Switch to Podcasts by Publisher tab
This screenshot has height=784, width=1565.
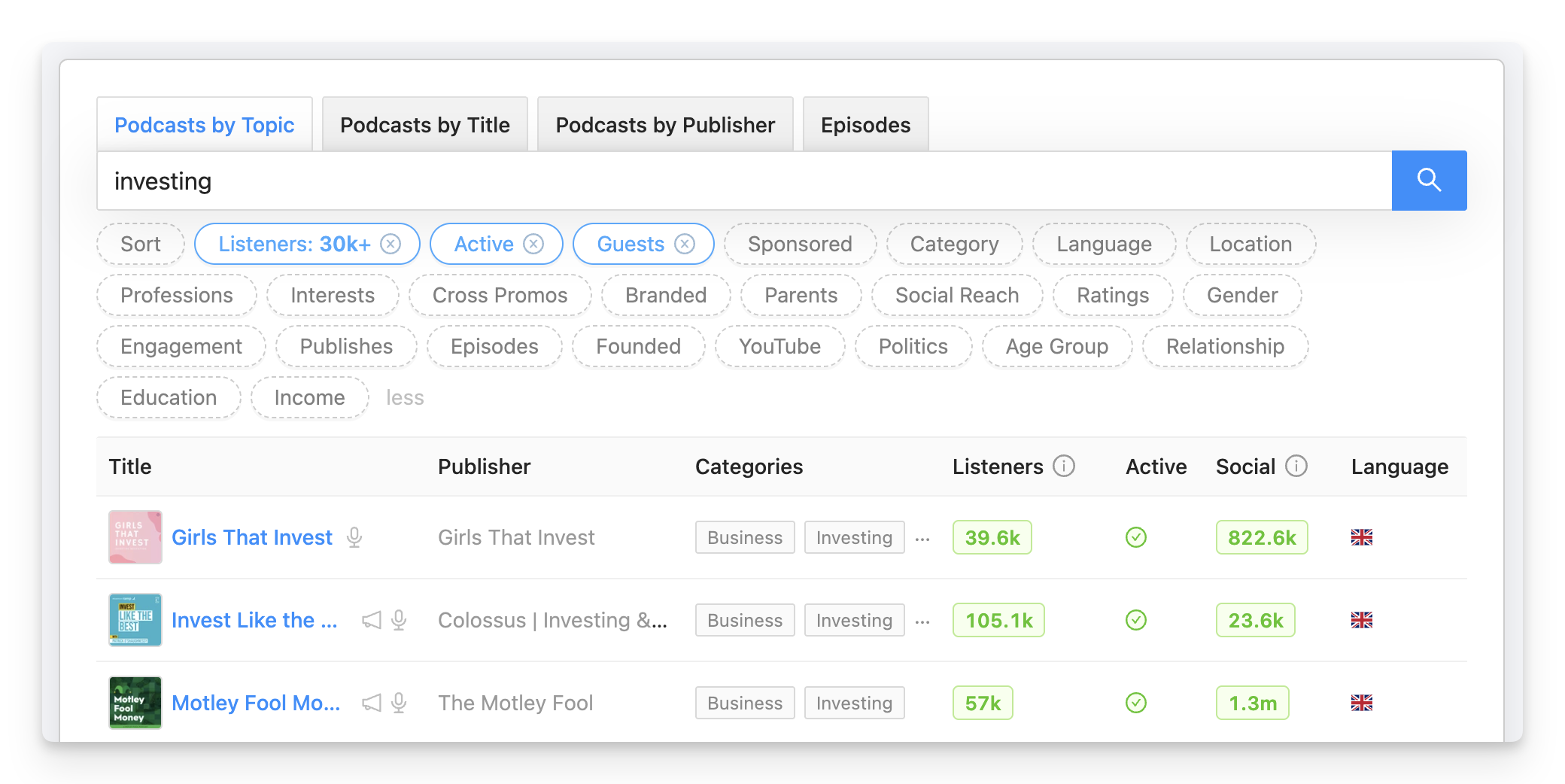click(x=665, y=124)
